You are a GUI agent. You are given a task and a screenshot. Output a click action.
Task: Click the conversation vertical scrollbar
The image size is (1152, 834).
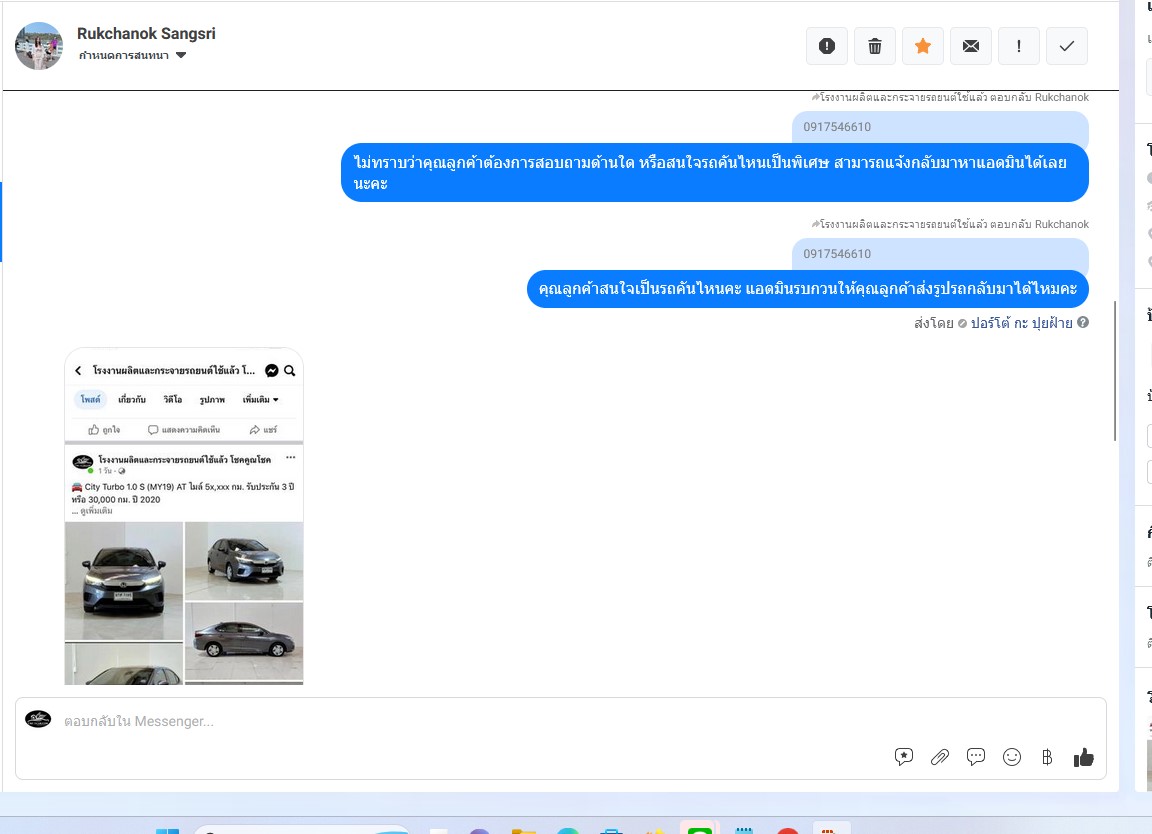tap(1115, 371)
